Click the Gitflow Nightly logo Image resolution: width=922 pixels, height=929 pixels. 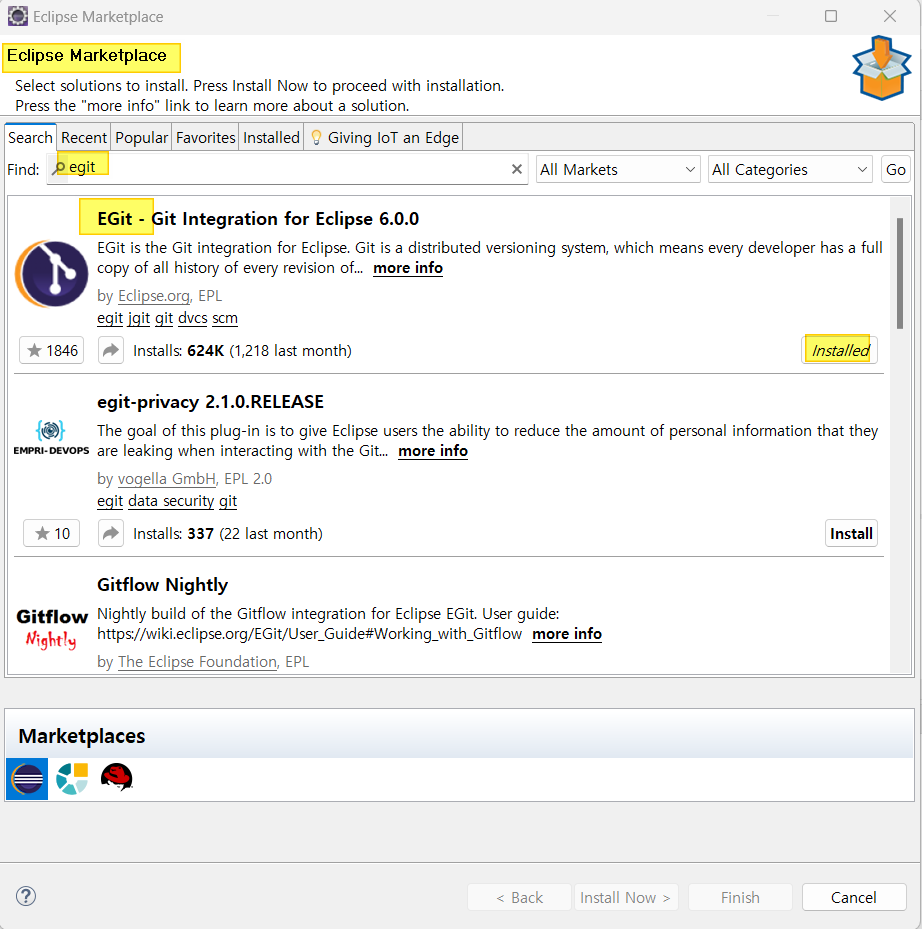tap(52, 629)
